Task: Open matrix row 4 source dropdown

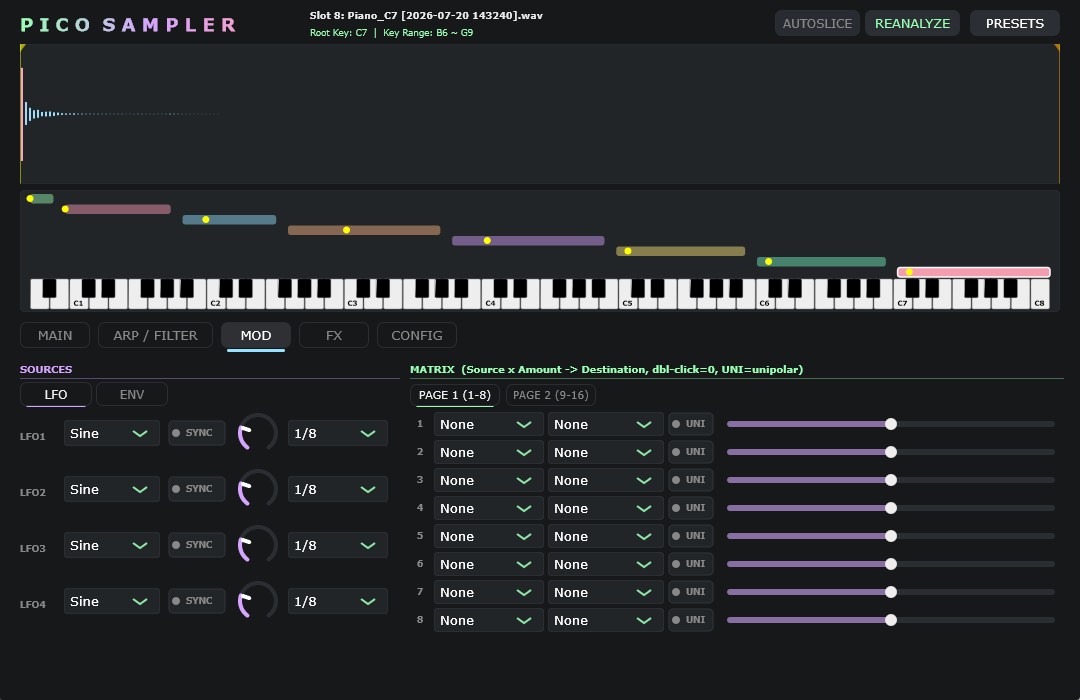Action: click(488, 508)
